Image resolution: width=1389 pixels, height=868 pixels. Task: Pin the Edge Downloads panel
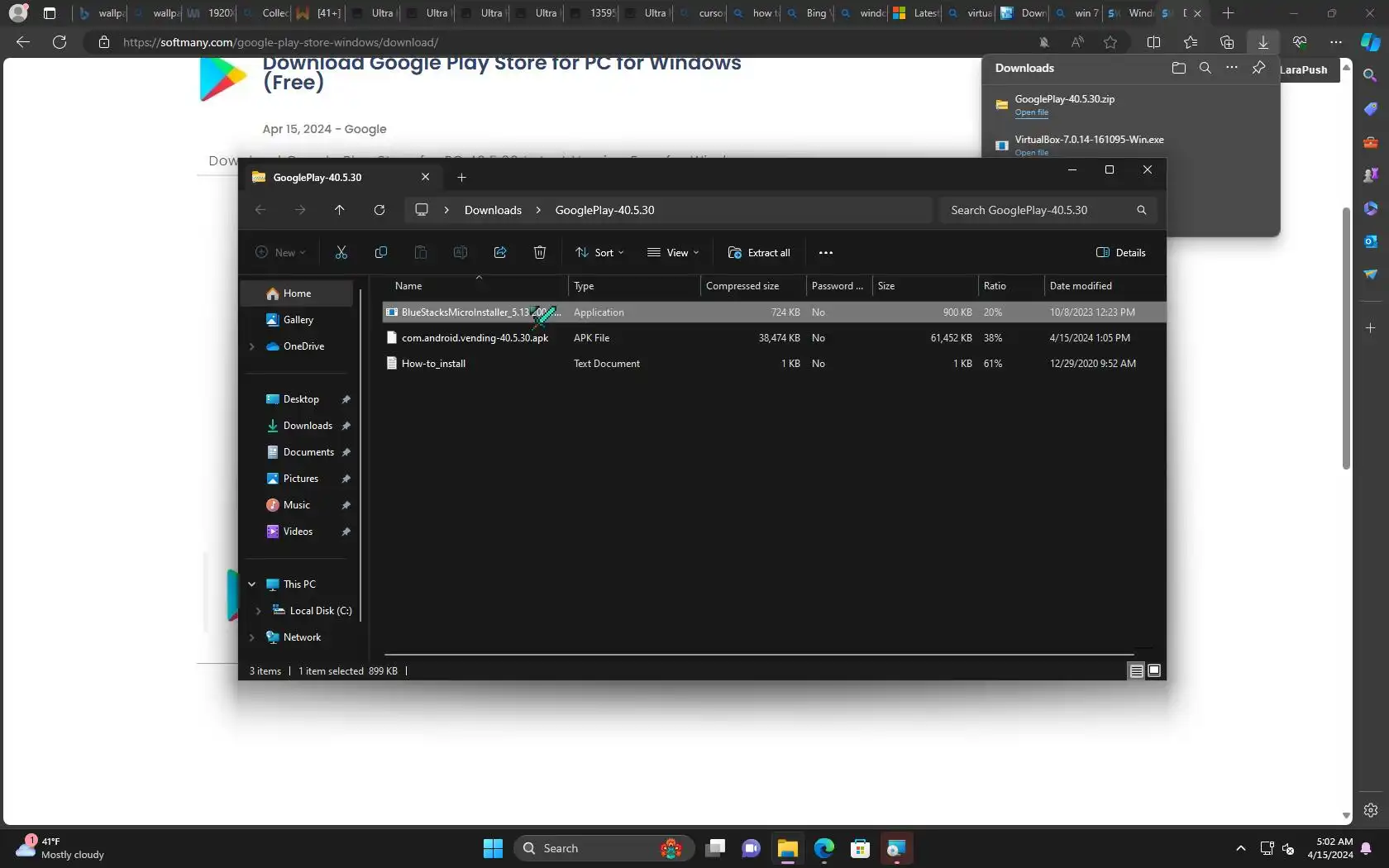click(1258, 68)
